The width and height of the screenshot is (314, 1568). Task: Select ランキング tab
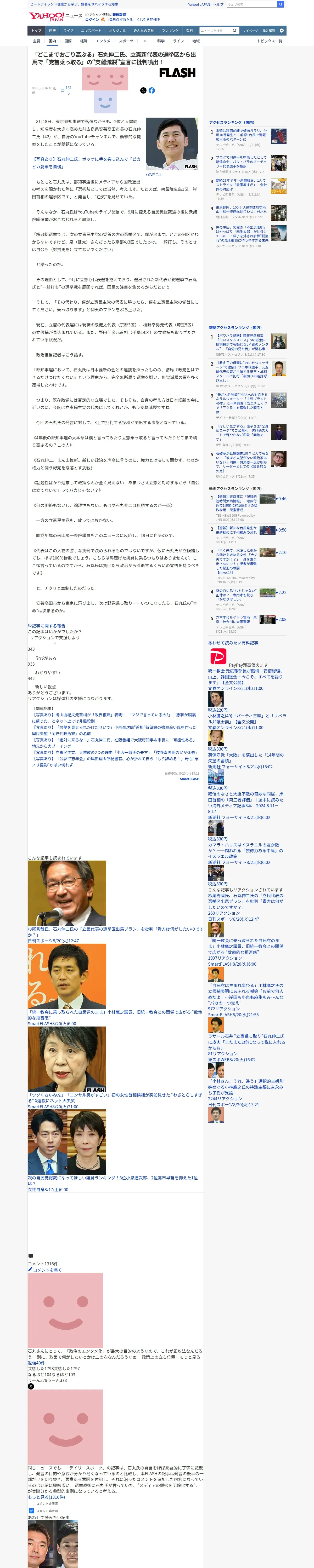(x=170, y=30)
